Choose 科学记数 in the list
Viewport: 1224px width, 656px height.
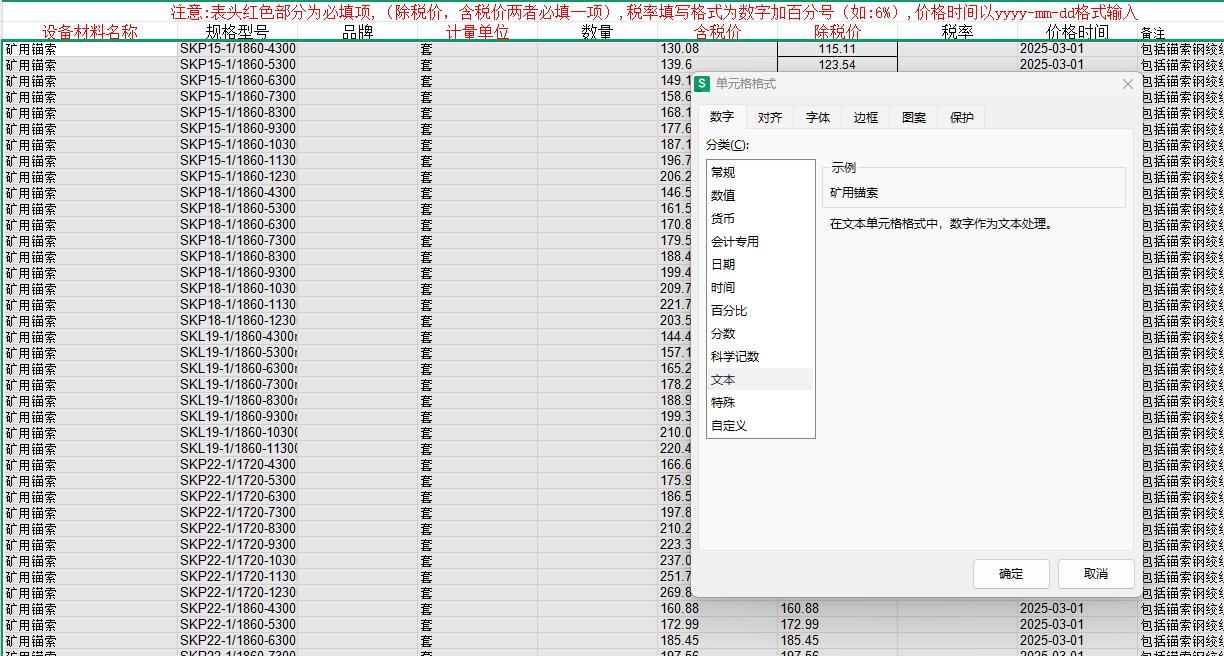(x=735, y=357)
